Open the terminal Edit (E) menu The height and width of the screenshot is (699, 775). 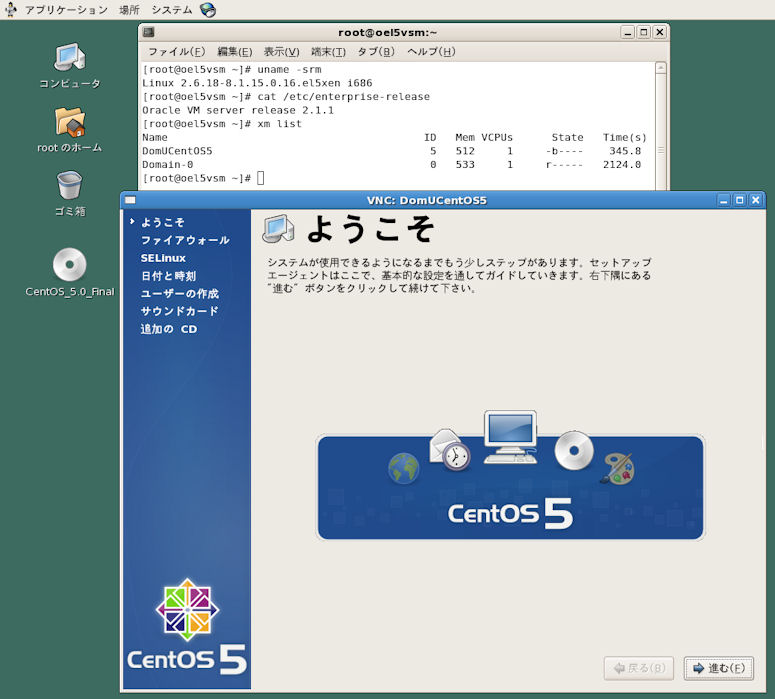coord(235,51)
